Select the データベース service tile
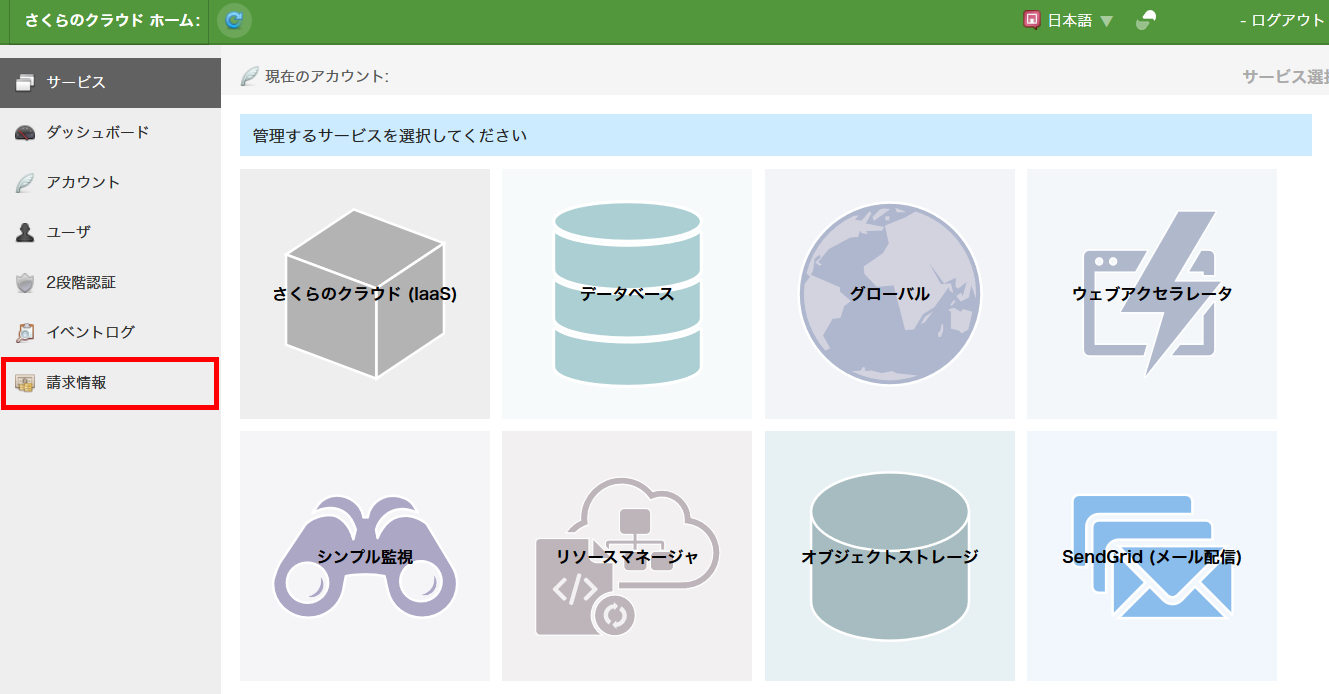 [x=627, y=294]
